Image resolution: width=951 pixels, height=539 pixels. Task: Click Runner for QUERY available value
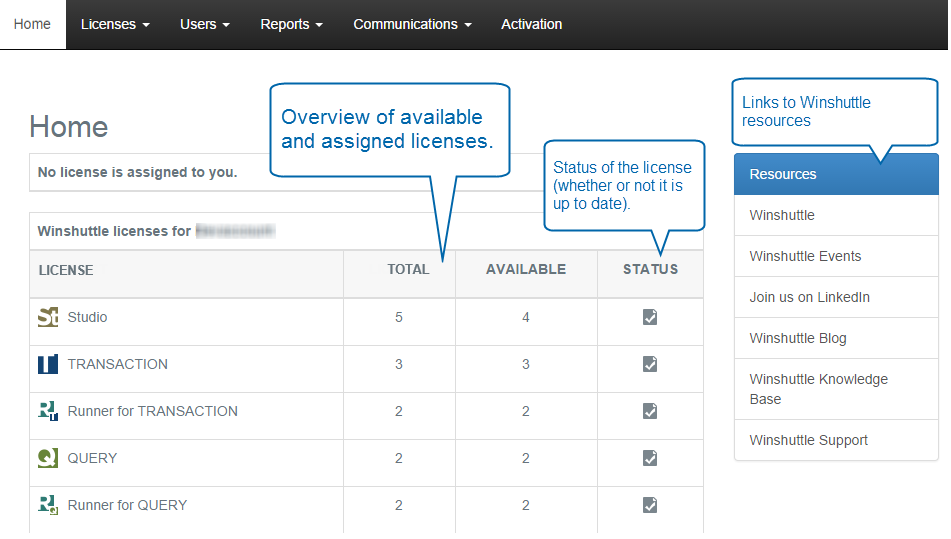click(x=526, y=505)
